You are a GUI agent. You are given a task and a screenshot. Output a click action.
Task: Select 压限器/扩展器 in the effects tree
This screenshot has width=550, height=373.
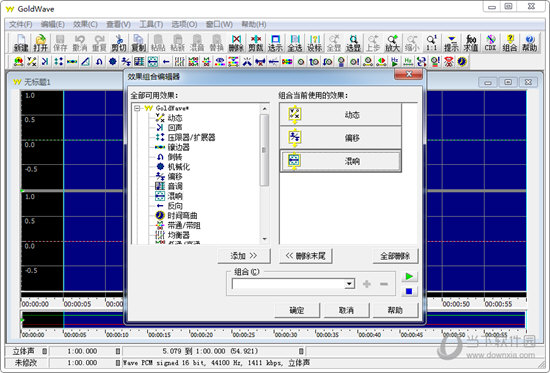coord(192,137)
